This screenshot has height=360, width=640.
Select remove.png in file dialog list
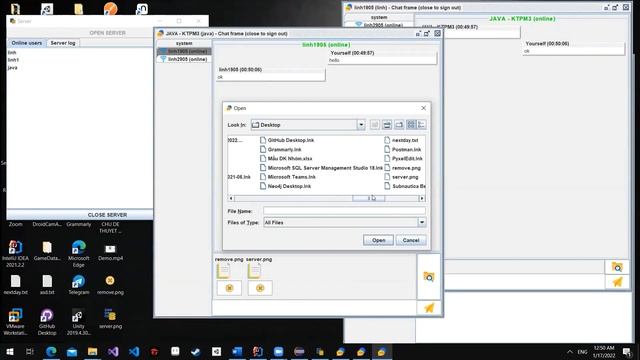tap(402, 168)
